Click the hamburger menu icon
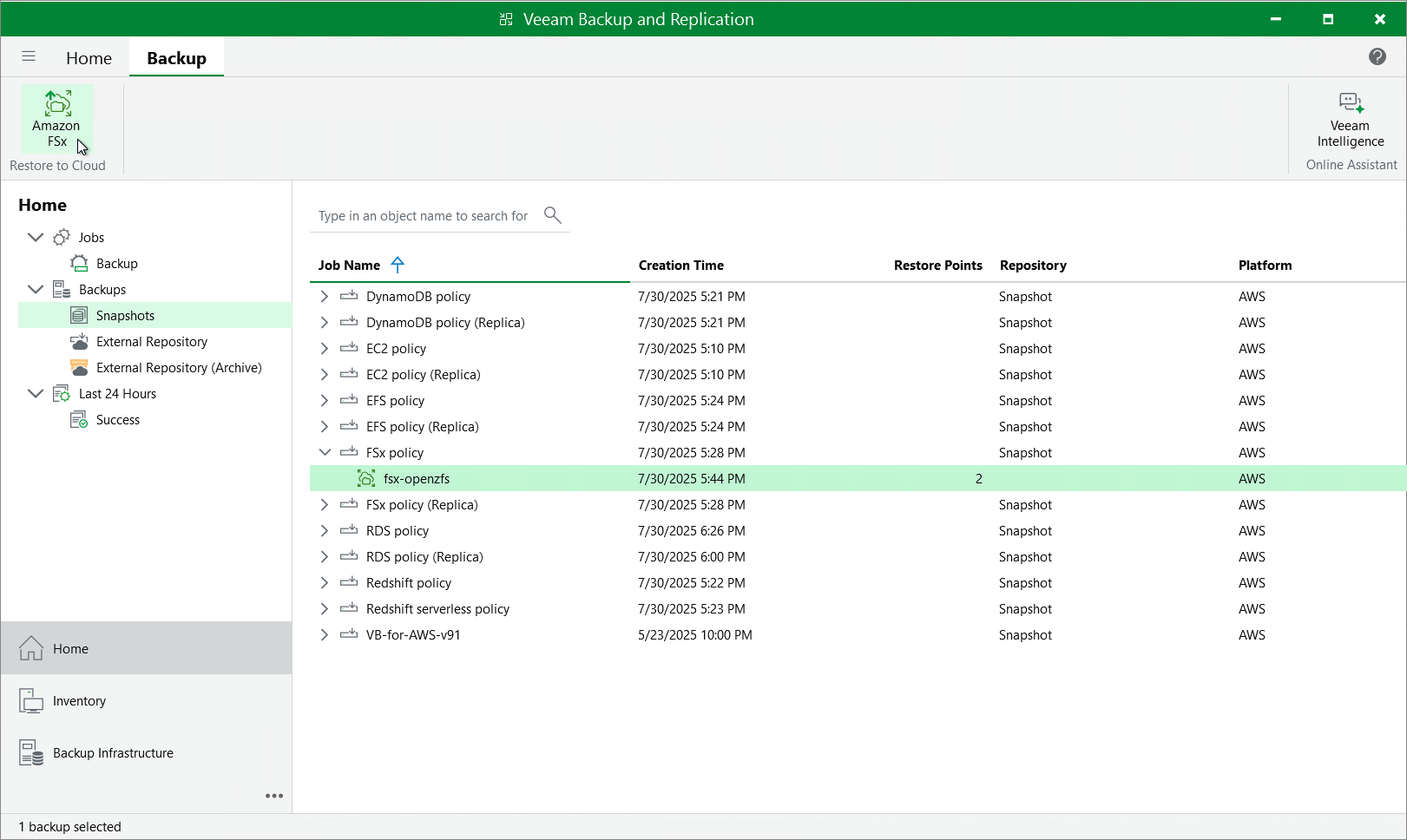This screenshot has width=1407, height=840. (29, 56)
